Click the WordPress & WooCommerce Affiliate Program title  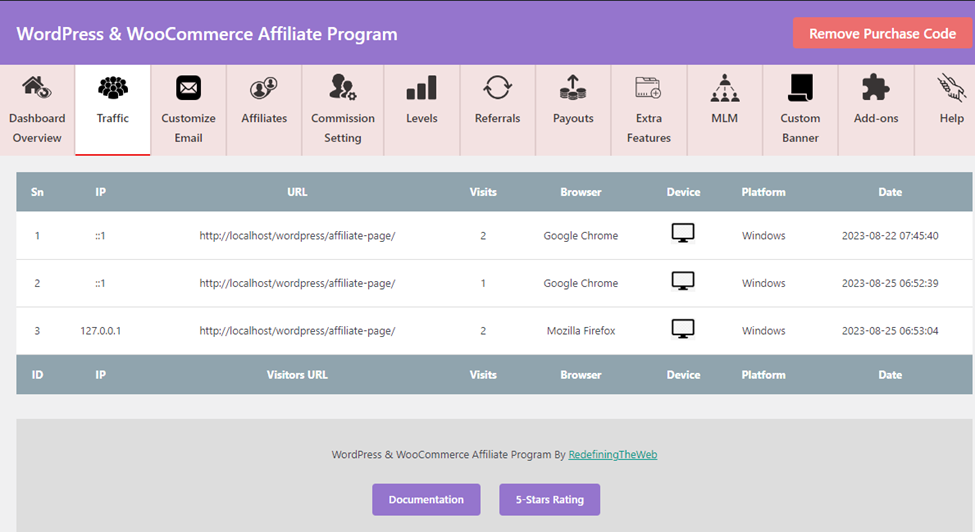(207, 34)
